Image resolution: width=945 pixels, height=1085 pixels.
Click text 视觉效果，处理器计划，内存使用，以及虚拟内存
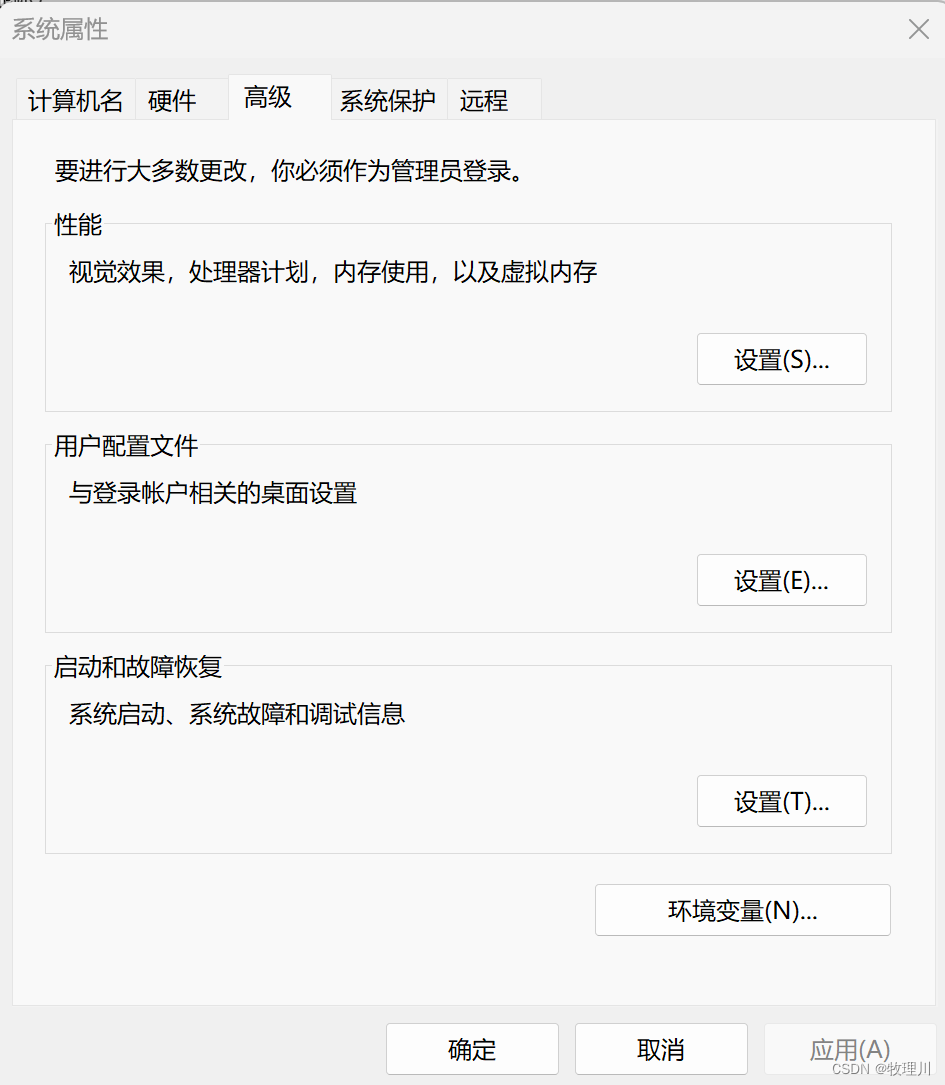(x=333, y=272)
